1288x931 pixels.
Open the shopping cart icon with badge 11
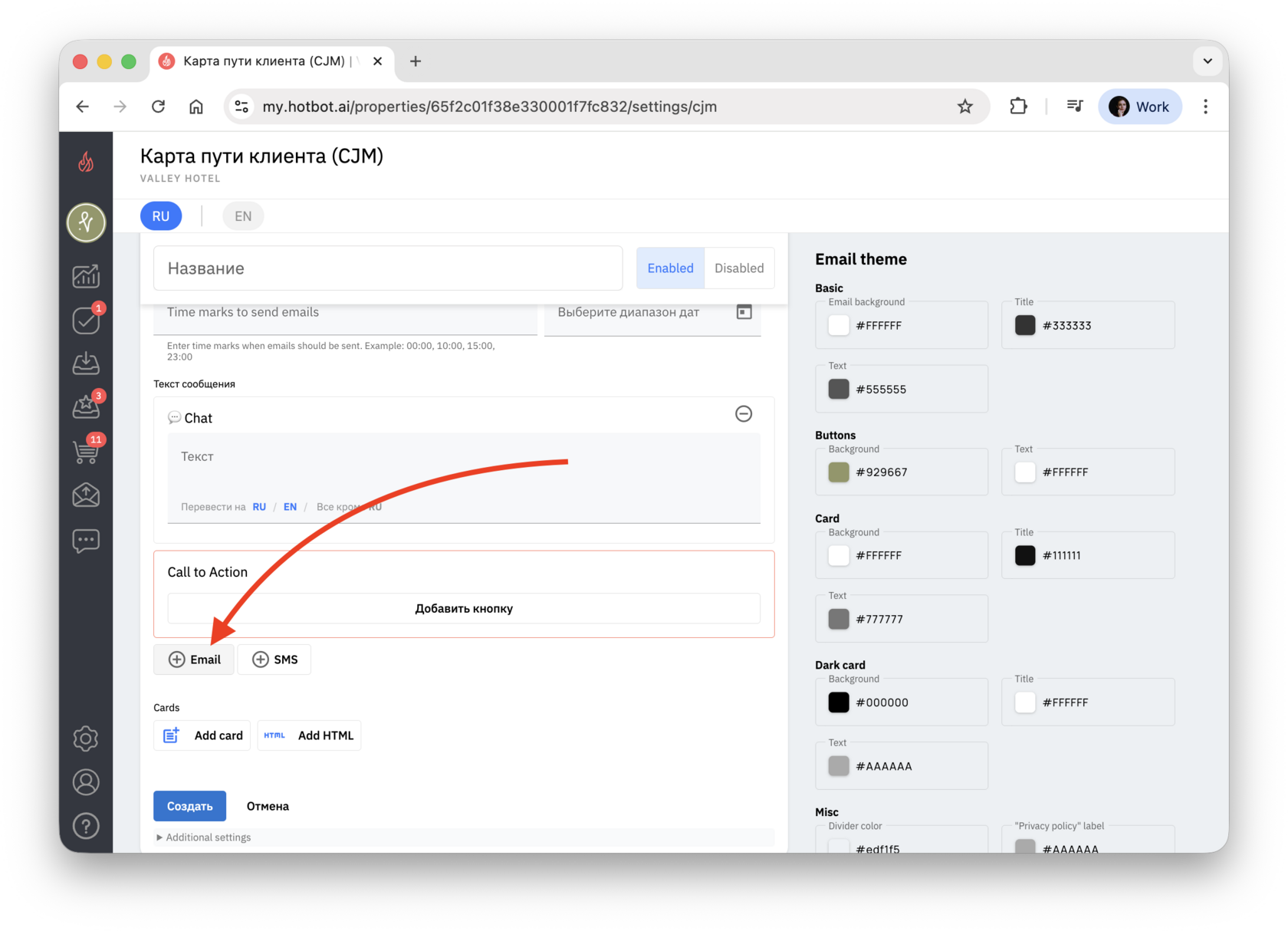click(86, 451)
